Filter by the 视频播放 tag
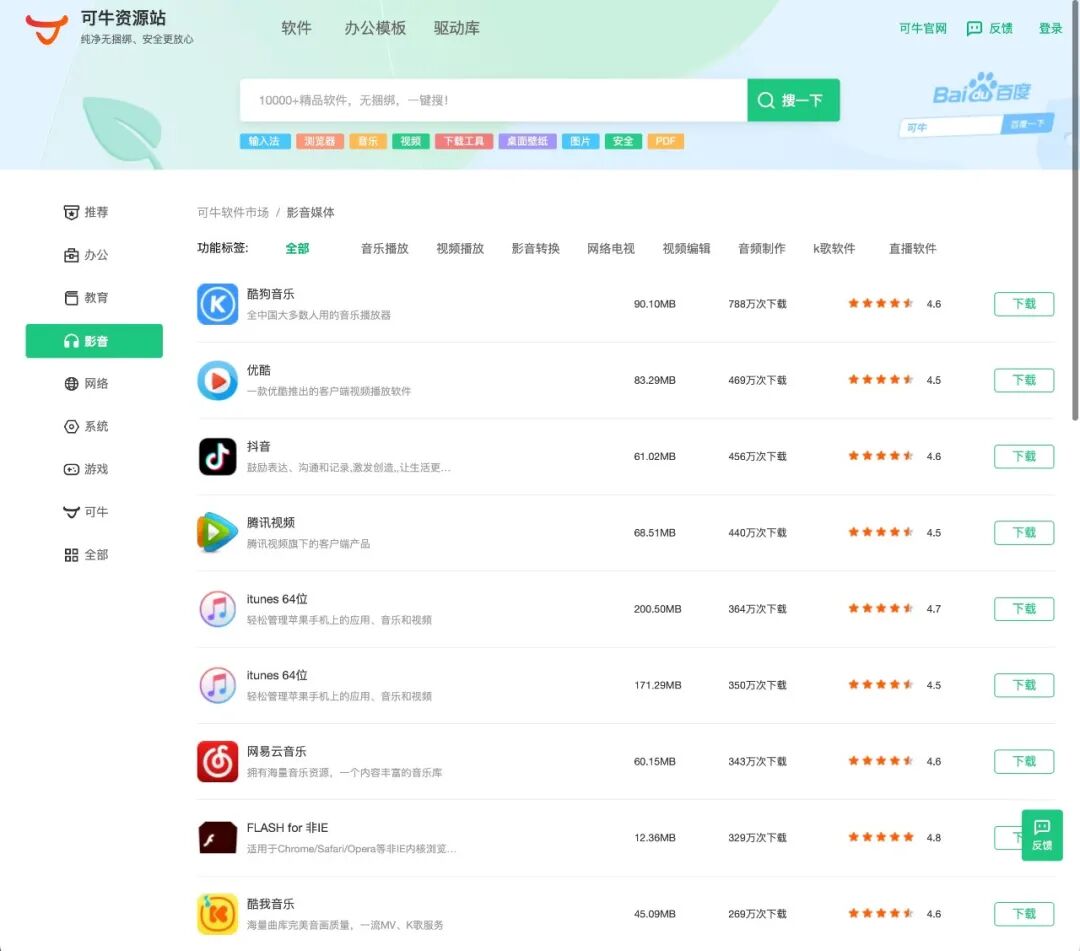Image resolution: width=1080 pixels, height=951 pixels. click(460, 248)
